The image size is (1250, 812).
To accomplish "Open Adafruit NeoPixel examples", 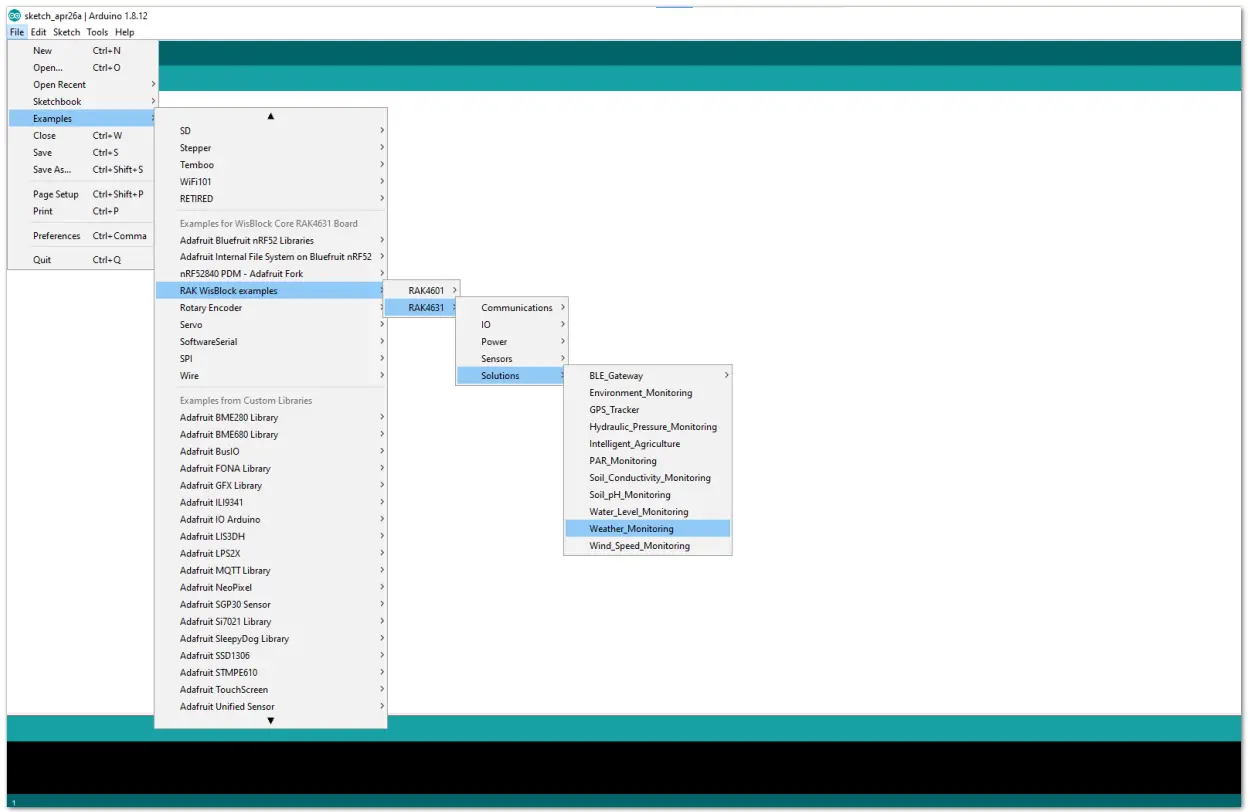I will [x=270, y=588].
